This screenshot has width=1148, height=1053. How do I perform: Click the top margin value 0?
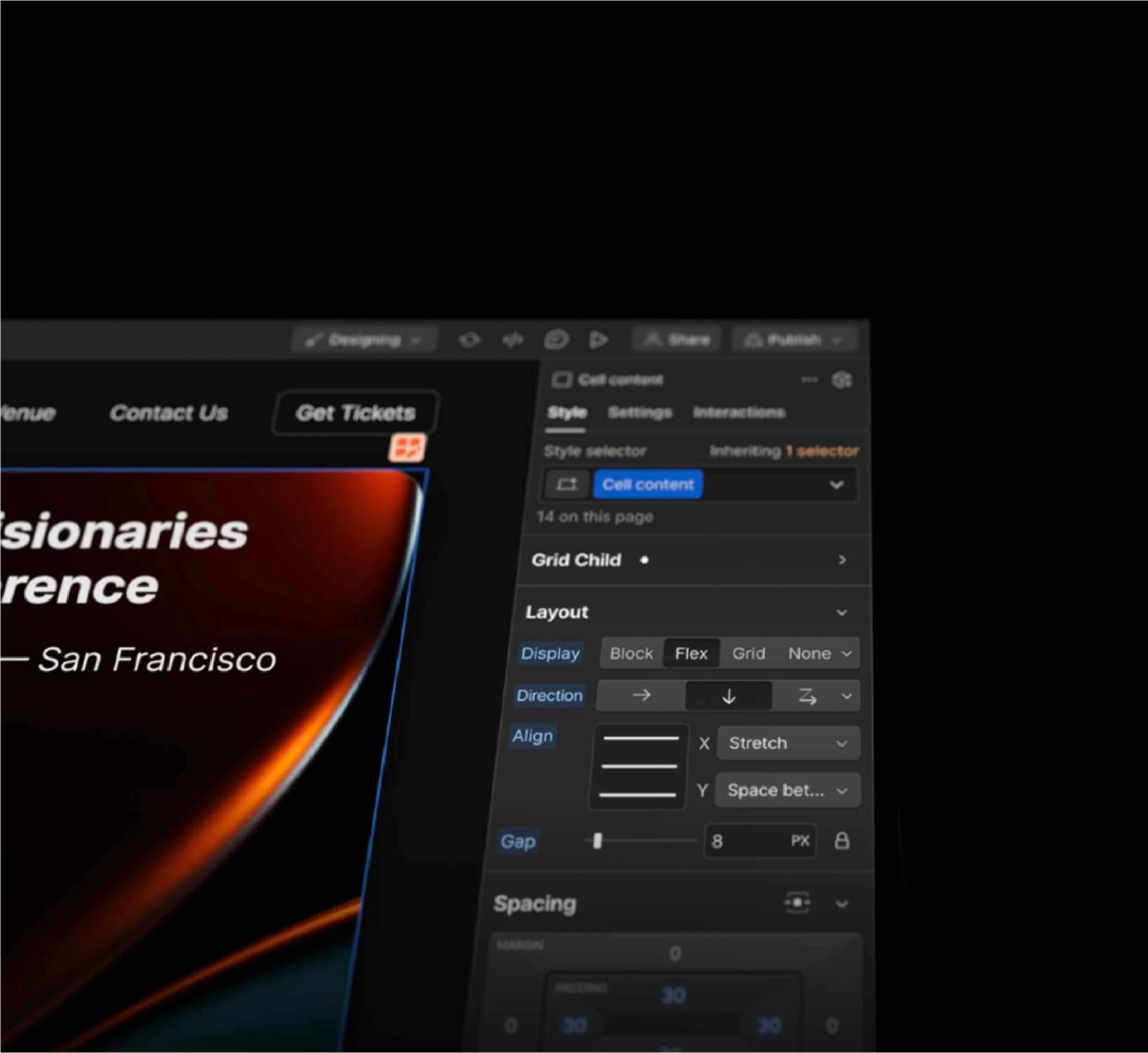[675, 954]
